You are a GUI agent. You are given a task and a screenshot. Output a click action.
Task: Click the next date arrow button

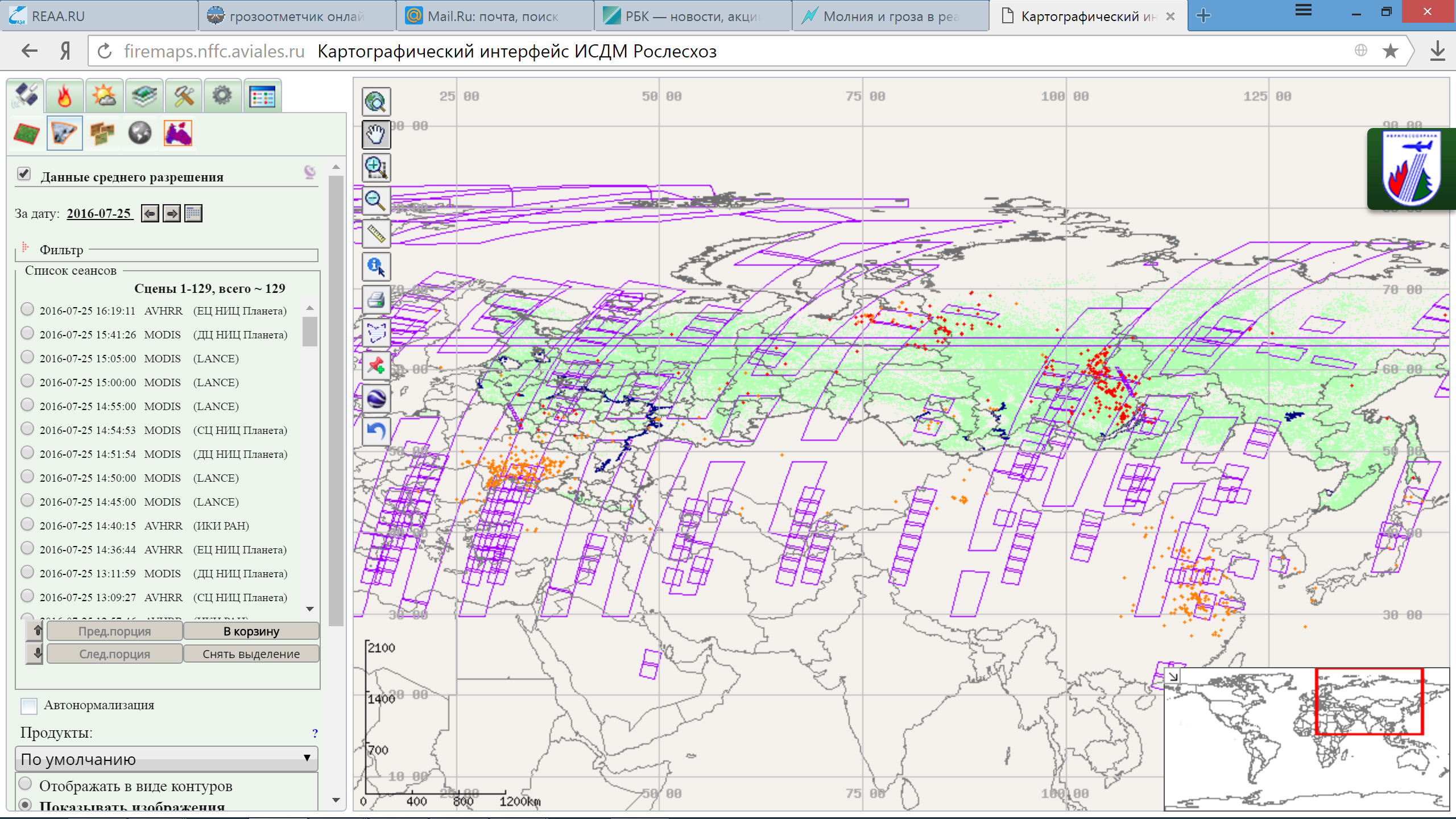click(x=172, y=214)
